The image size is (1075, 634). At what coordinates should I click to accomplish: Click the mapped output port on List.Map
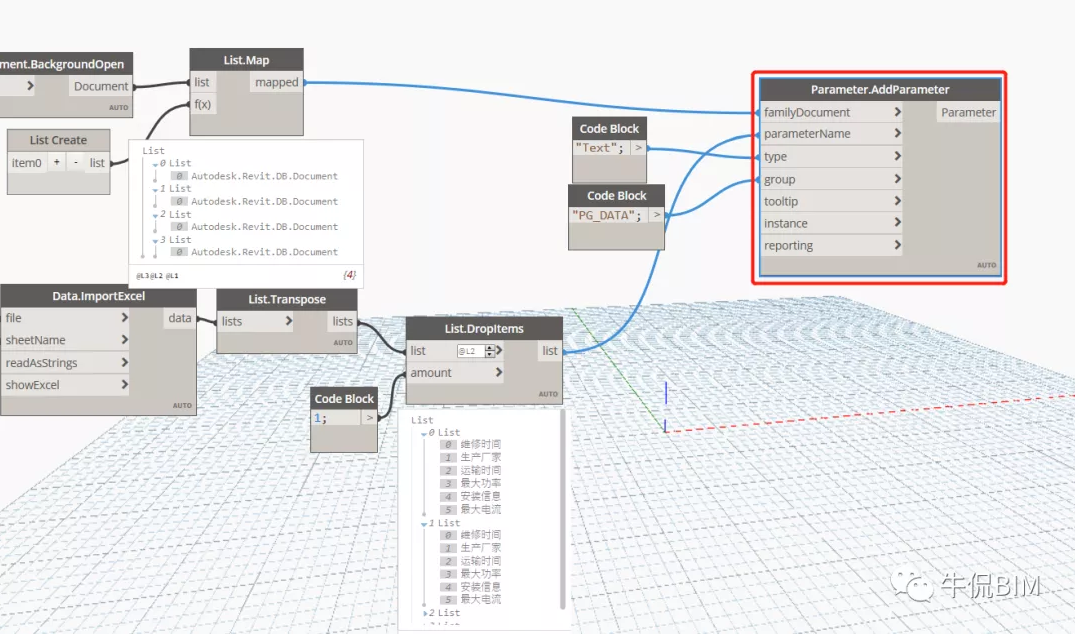277,82
